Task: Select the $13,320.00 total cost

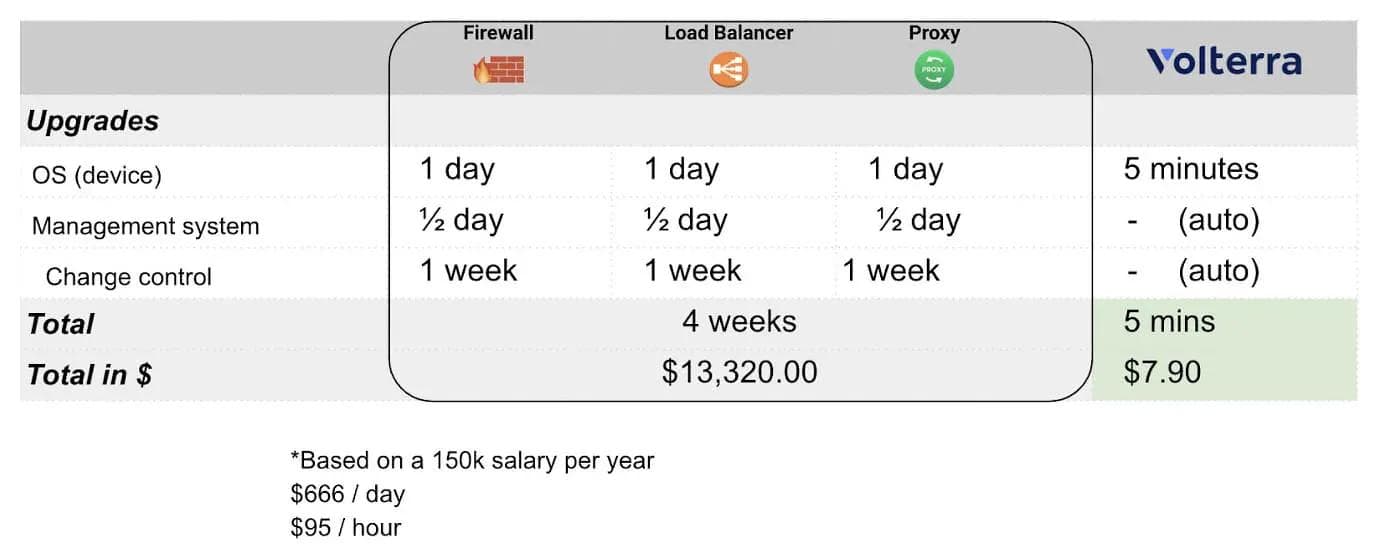Action: pos(739,373)
